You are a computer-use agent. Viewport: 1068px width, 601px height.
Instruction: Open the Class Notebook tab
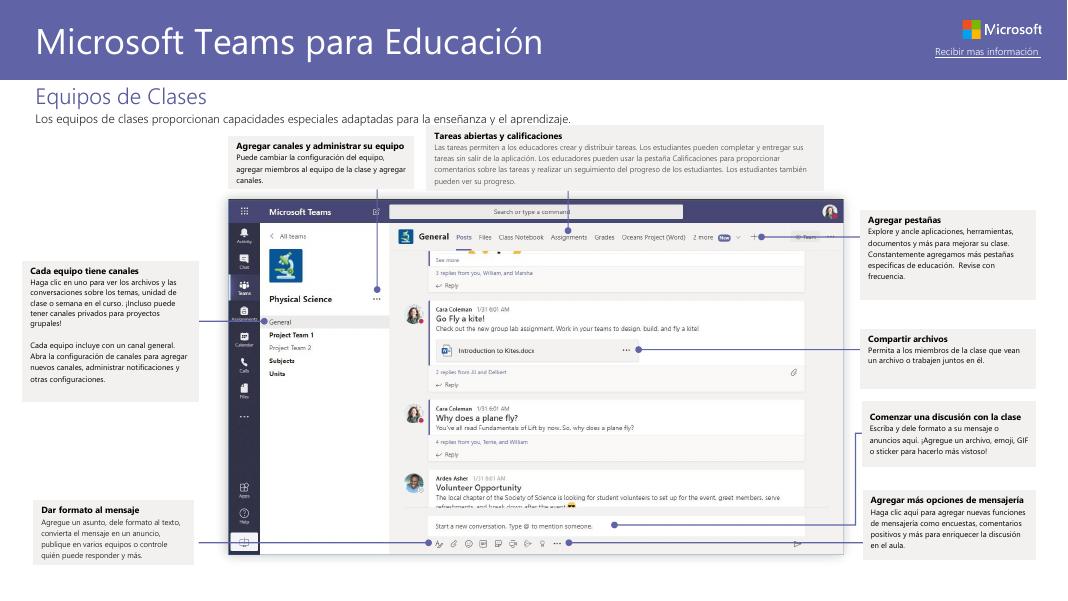tap(521, 237)
